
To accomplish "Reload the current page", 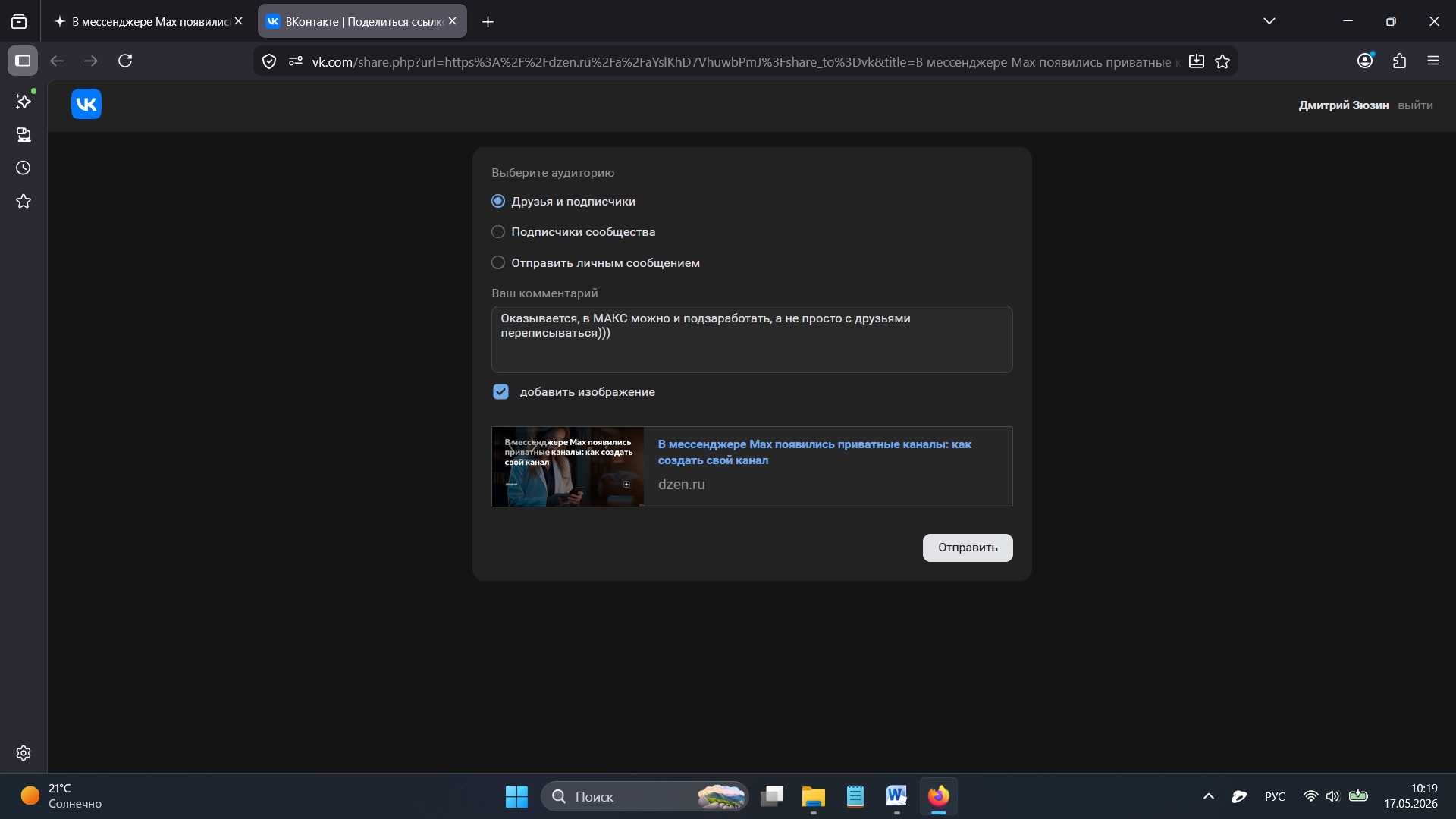I will (x=125, y=61).
